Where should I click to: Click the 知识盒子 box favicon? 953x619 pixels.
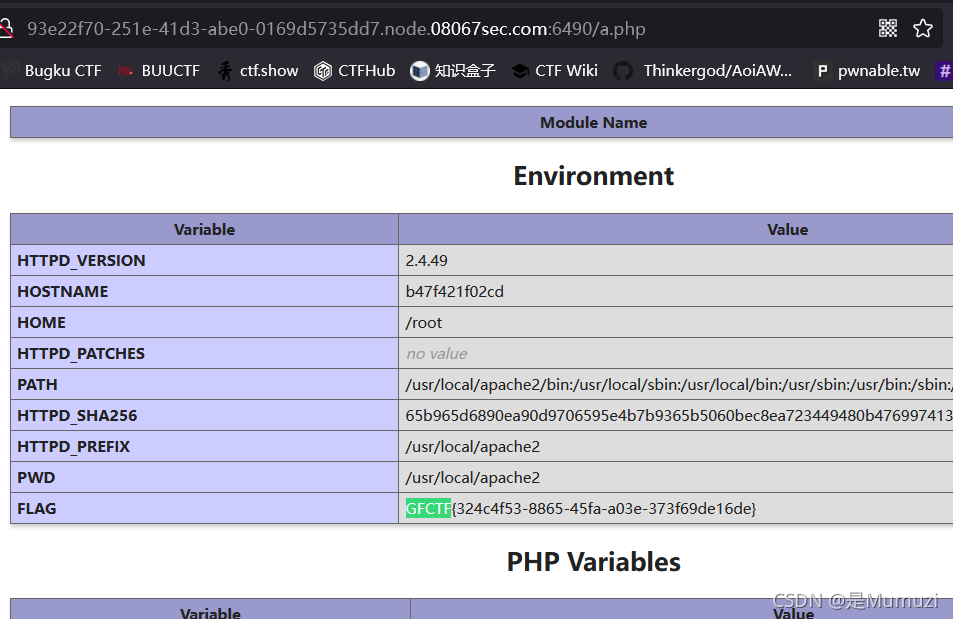tap(419, 71)
